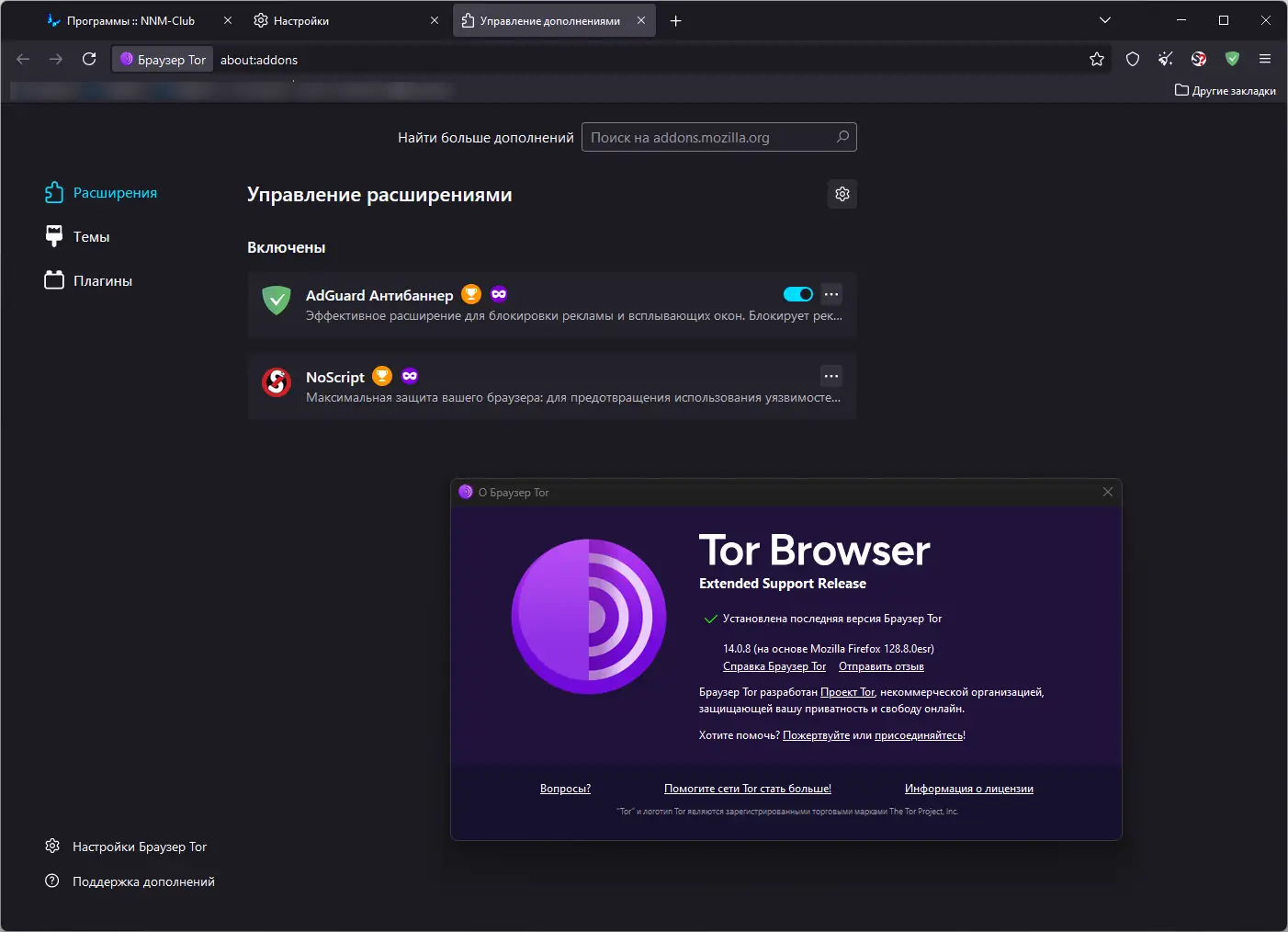Open the Темы category
1288x932 pixels.
point(77,236)
